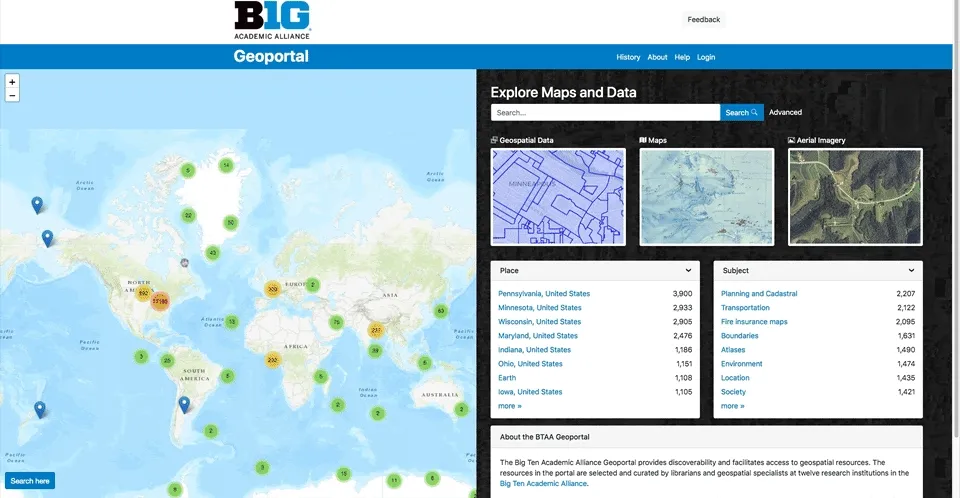
Task: Collapse the Subject facet panel
Action: 911,270
